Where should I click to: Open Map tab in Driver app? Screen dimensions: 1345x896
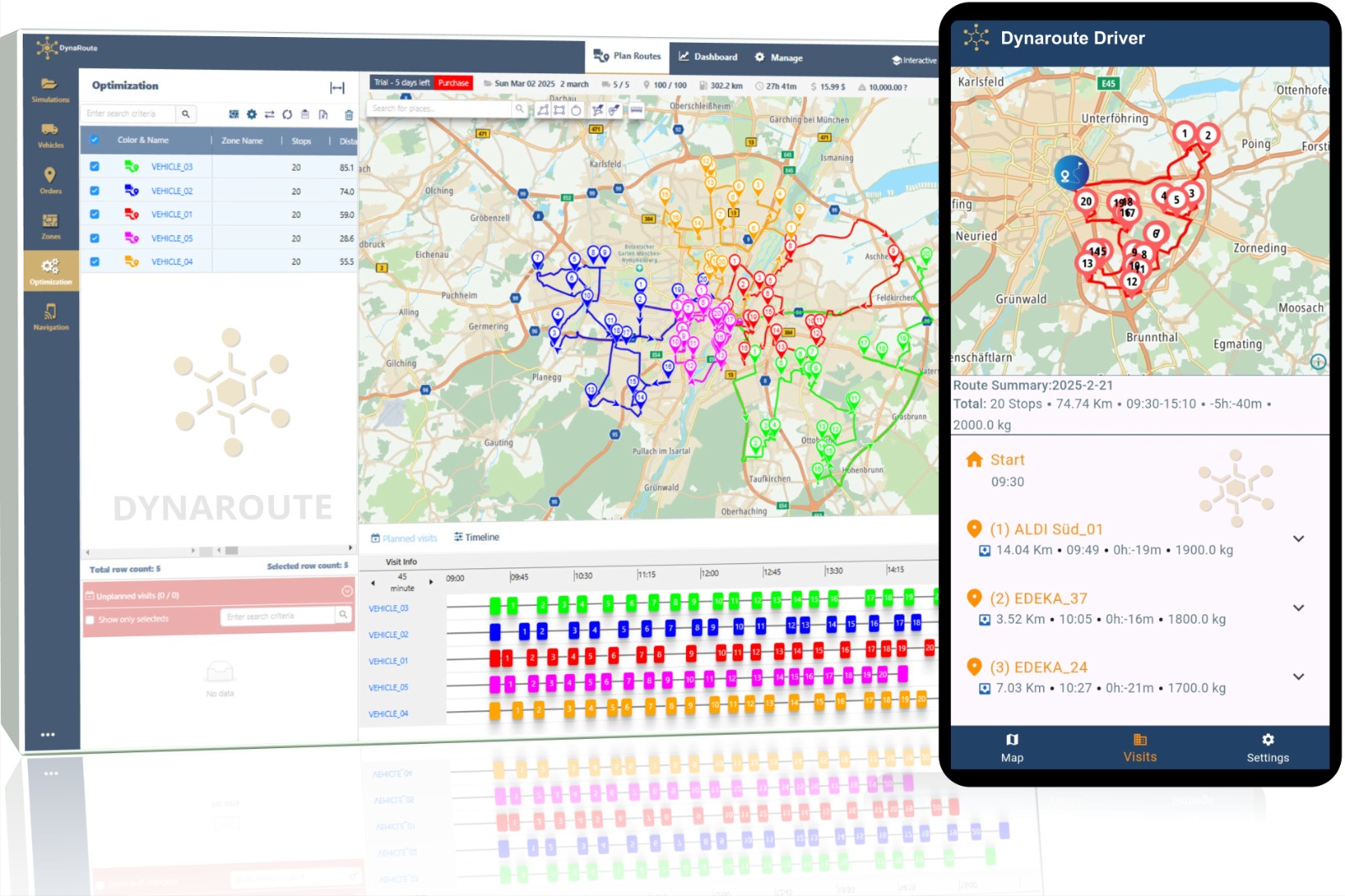click(x=1012, y=748)
